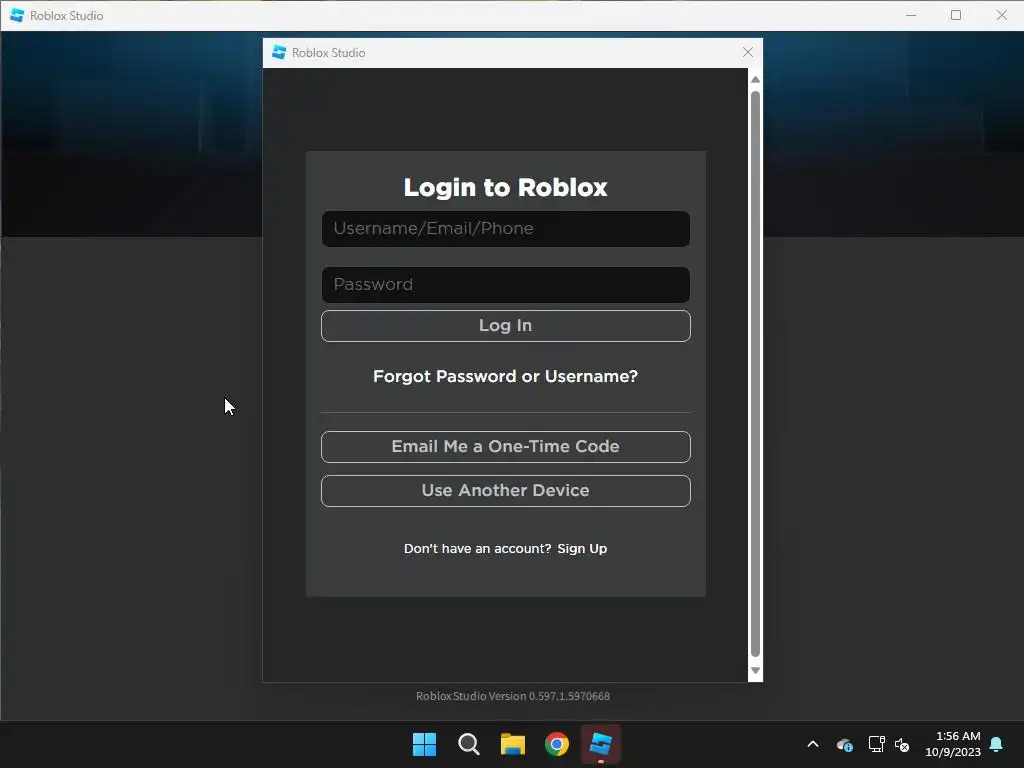The image size is (1024, 768).
Task: Focus the Username/Email/Phone input field
Action: (505, 229)
